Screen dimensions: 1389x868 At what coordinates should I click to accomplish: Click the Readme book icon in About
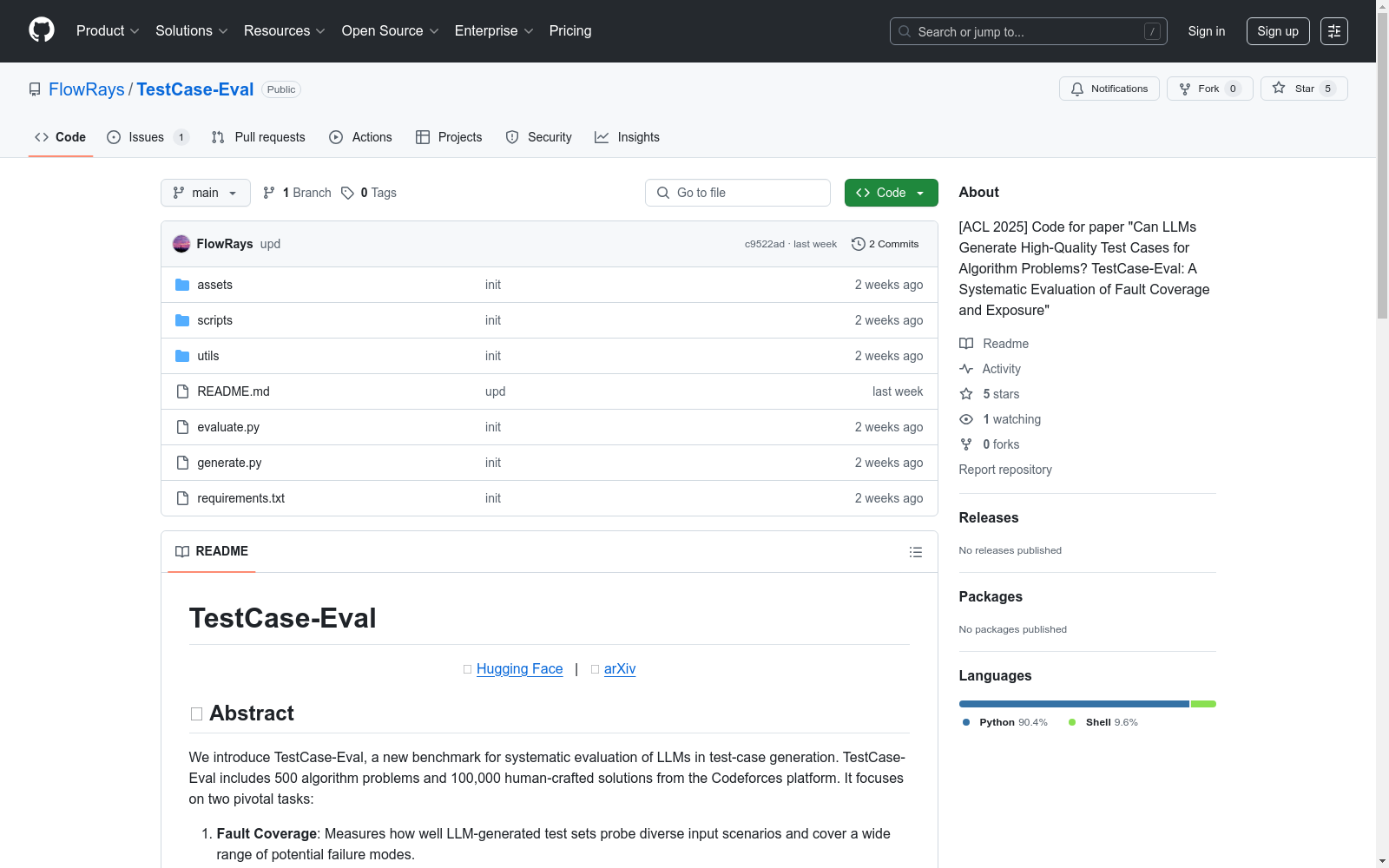click(x=966, y=344)
